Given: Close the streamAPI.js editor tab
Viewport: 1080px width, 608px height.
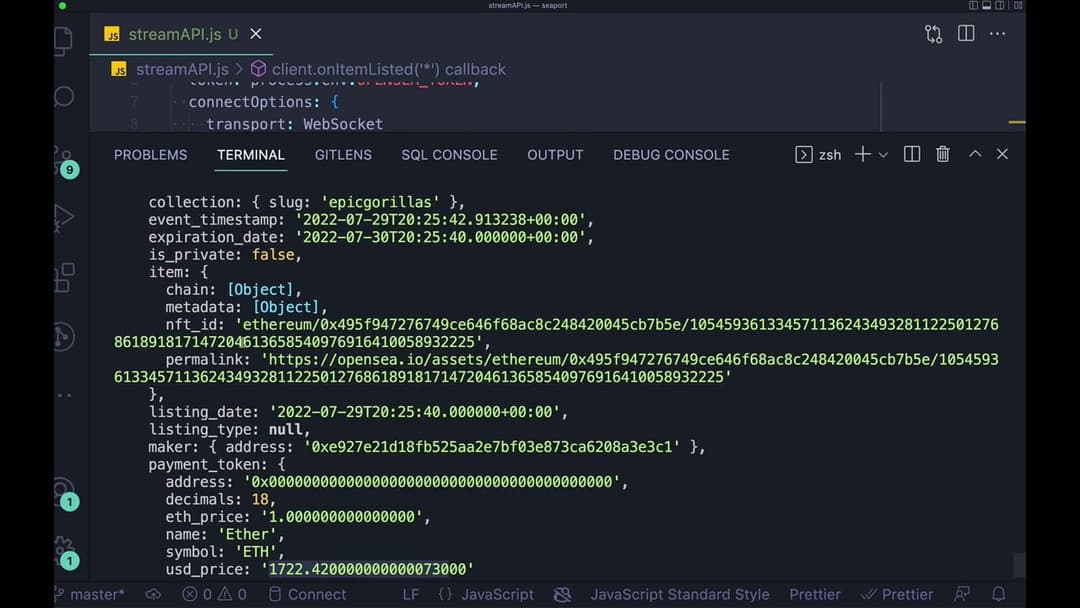Looking at the screenshot, I should click(x=256, y=34).
